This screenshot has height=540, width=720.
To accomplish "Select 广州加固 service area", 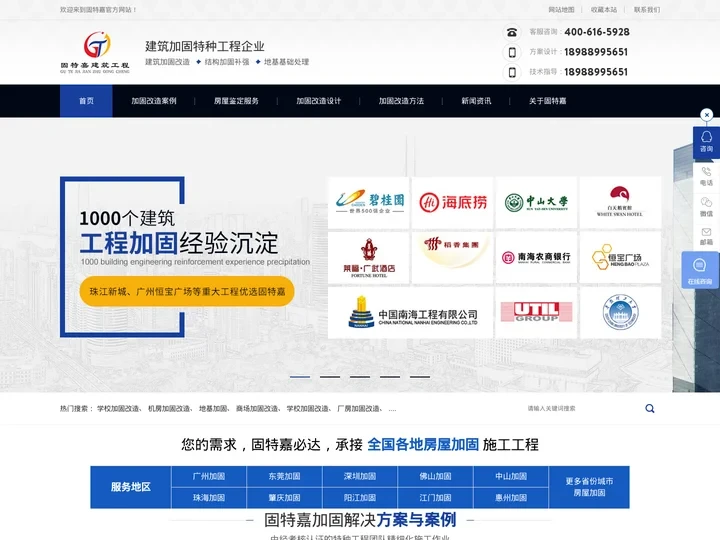I will pos(209,476).
